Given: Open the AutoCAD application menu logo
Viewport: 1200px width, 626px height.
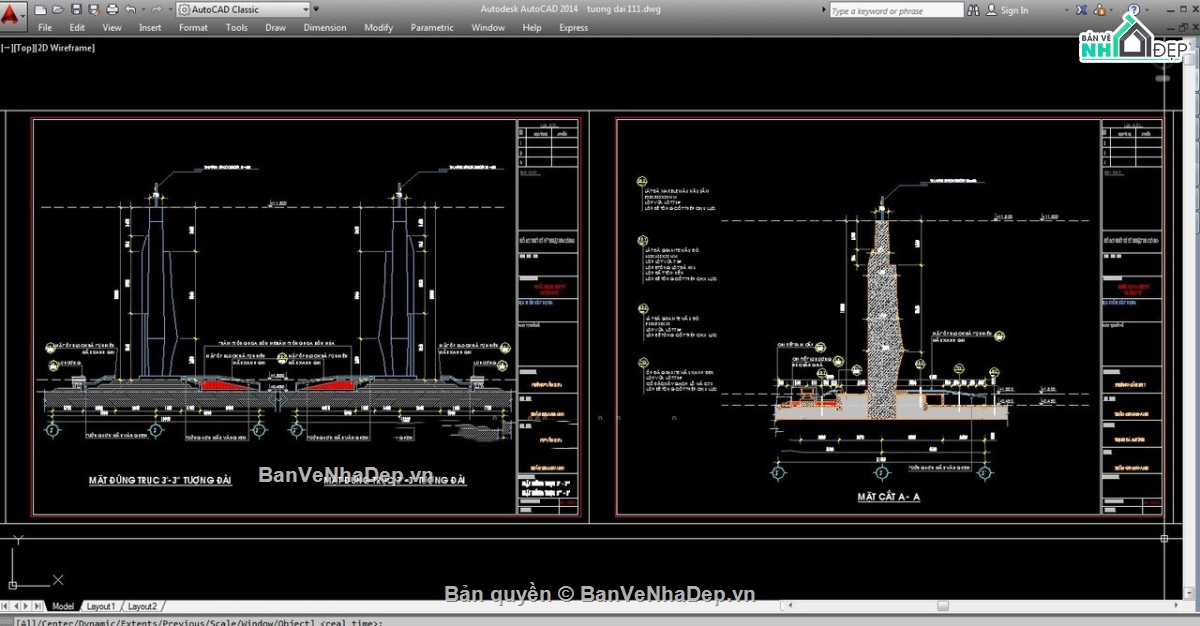Looking at the screenshot, I should point(14,14).
